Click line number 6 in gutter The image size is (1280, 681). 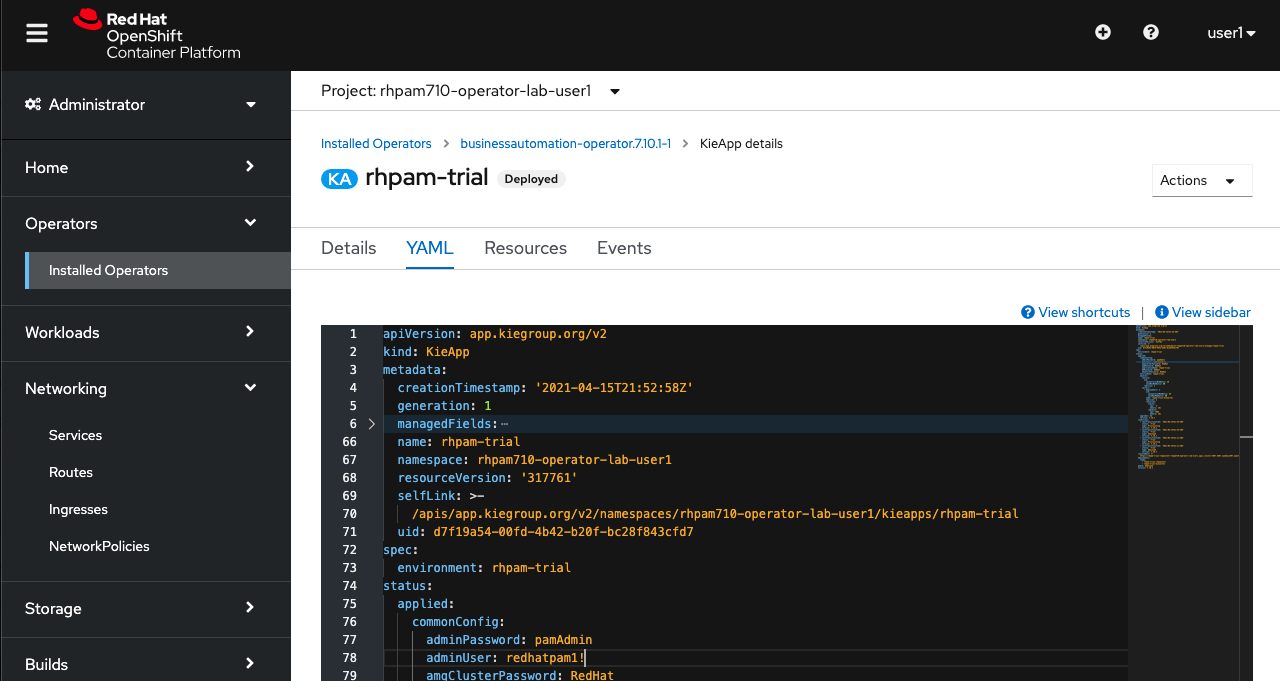click(x=353, y=424)
